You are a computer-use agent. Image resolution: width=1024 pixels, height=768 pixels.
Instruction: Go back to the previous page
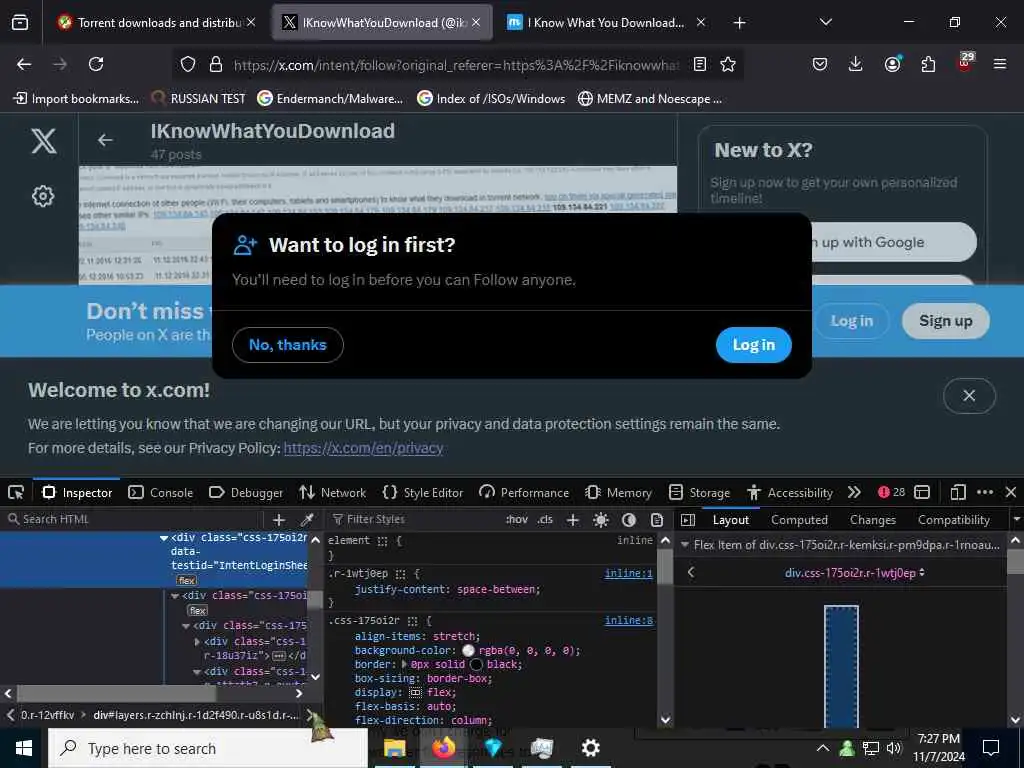pos(24,64)
